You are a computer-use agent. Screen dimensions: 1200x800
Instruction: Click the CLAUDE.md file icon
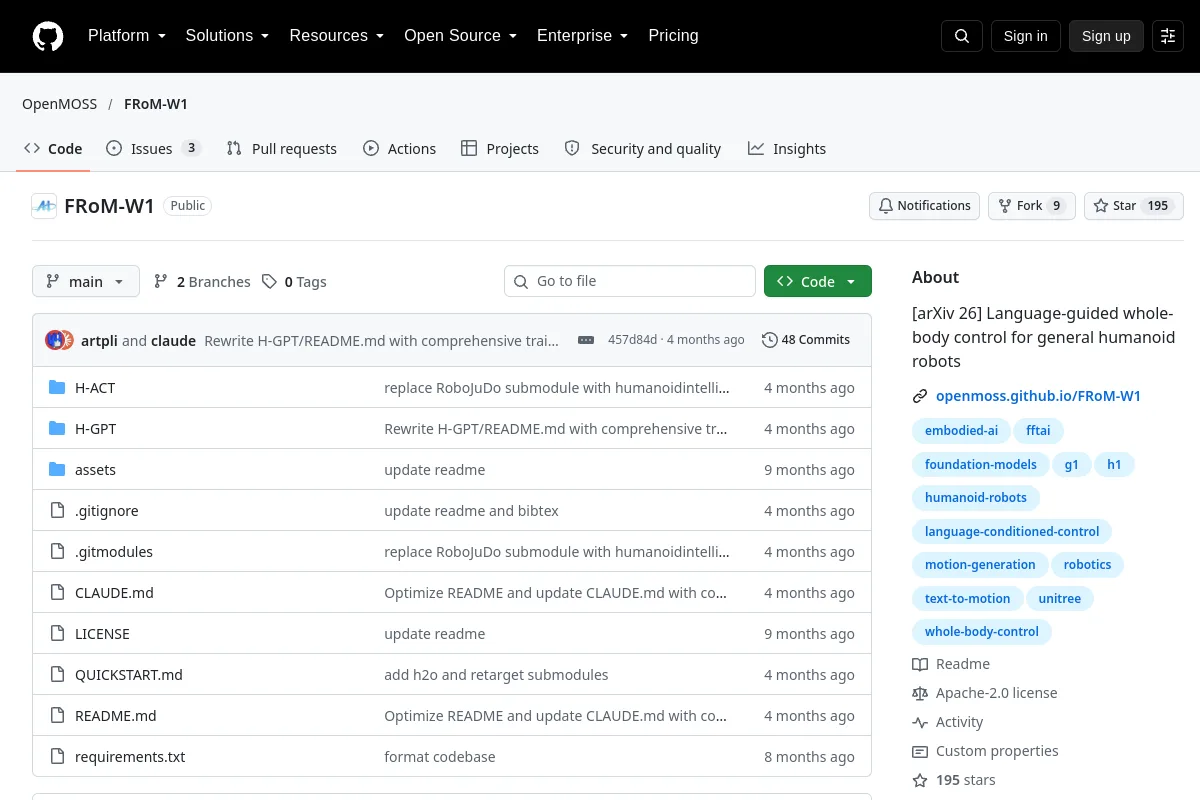(57, 593)
